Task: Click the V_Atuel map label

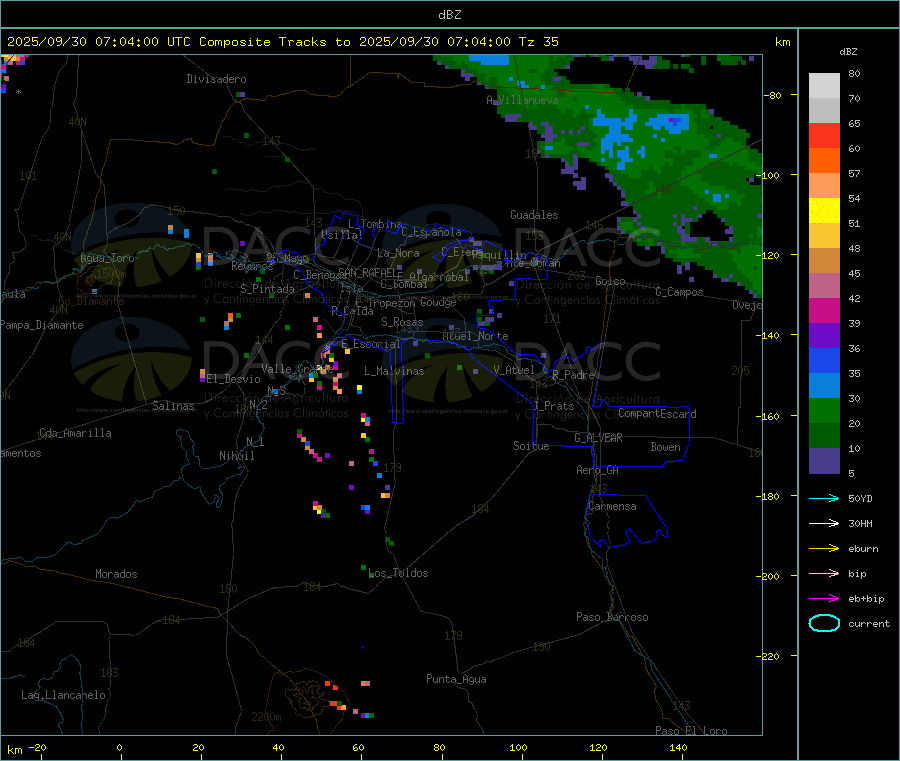Action: 514,370
